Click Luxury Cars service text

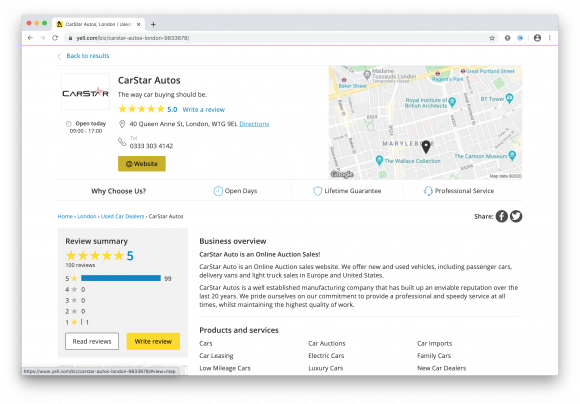[x=326, y=368]
